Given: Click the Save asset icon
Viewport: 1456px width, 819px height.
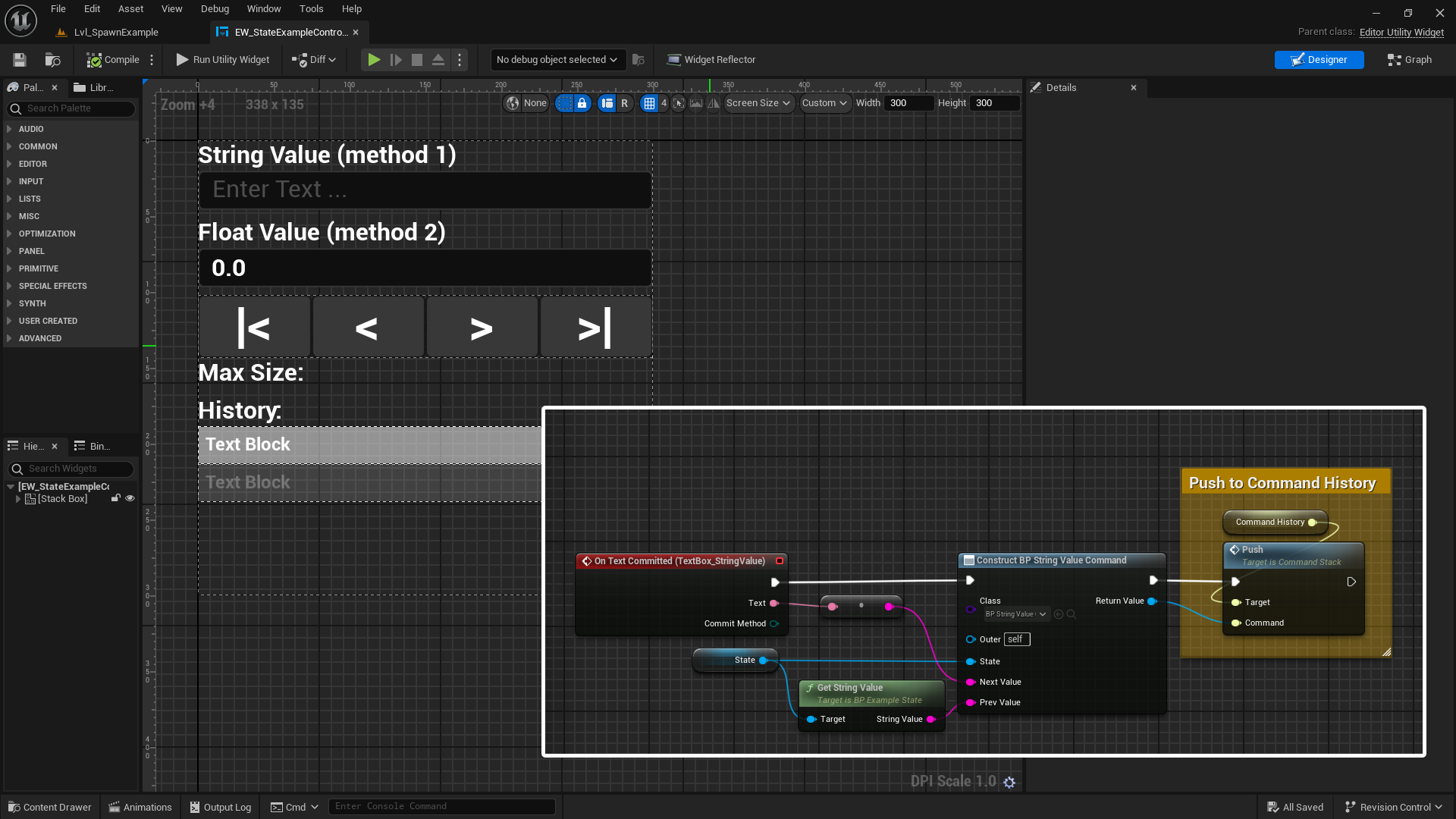Looking at the screenshot, I should tap(20, 60).
